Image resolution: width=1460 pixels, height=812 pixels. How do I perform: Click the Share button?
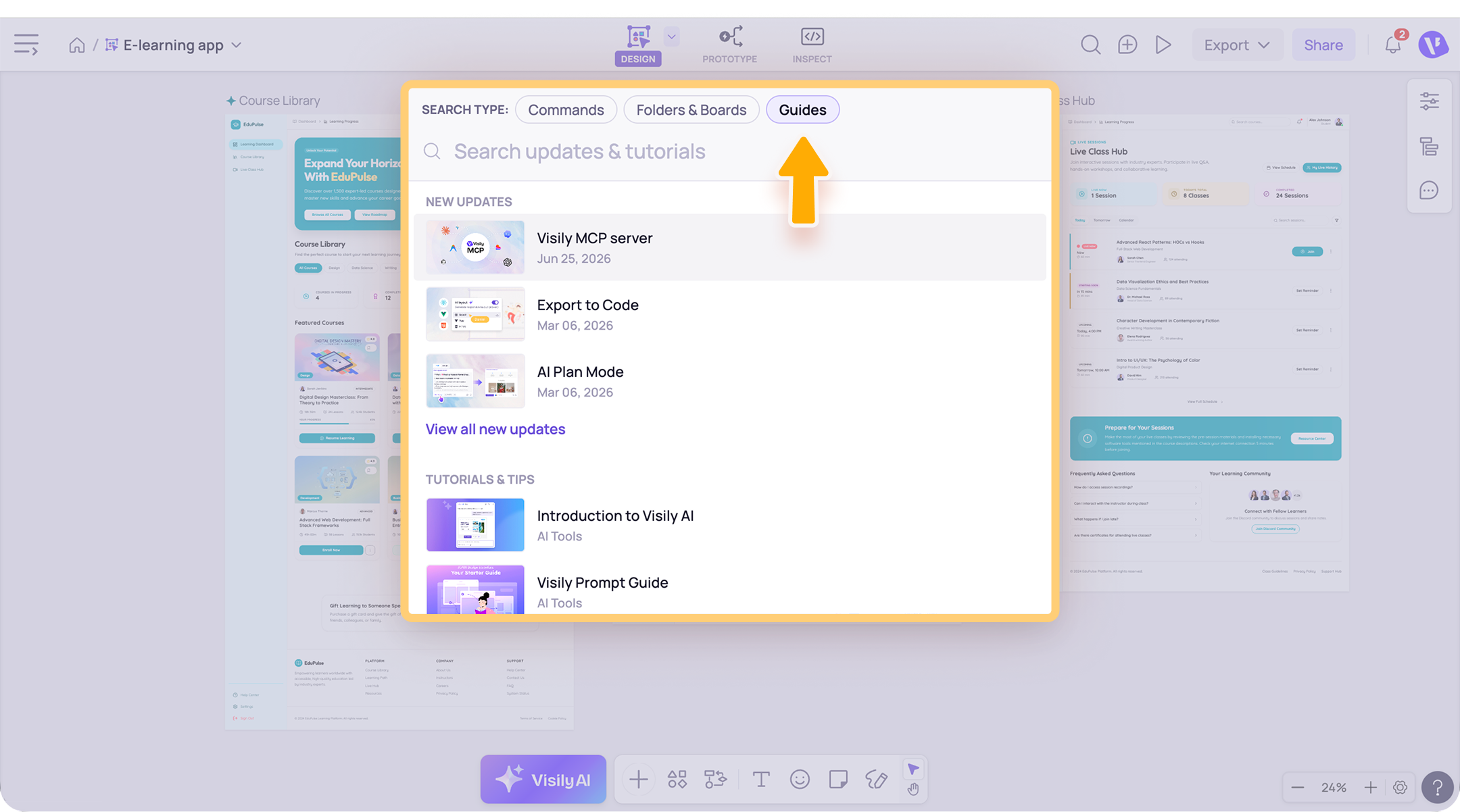point(1323,45)
